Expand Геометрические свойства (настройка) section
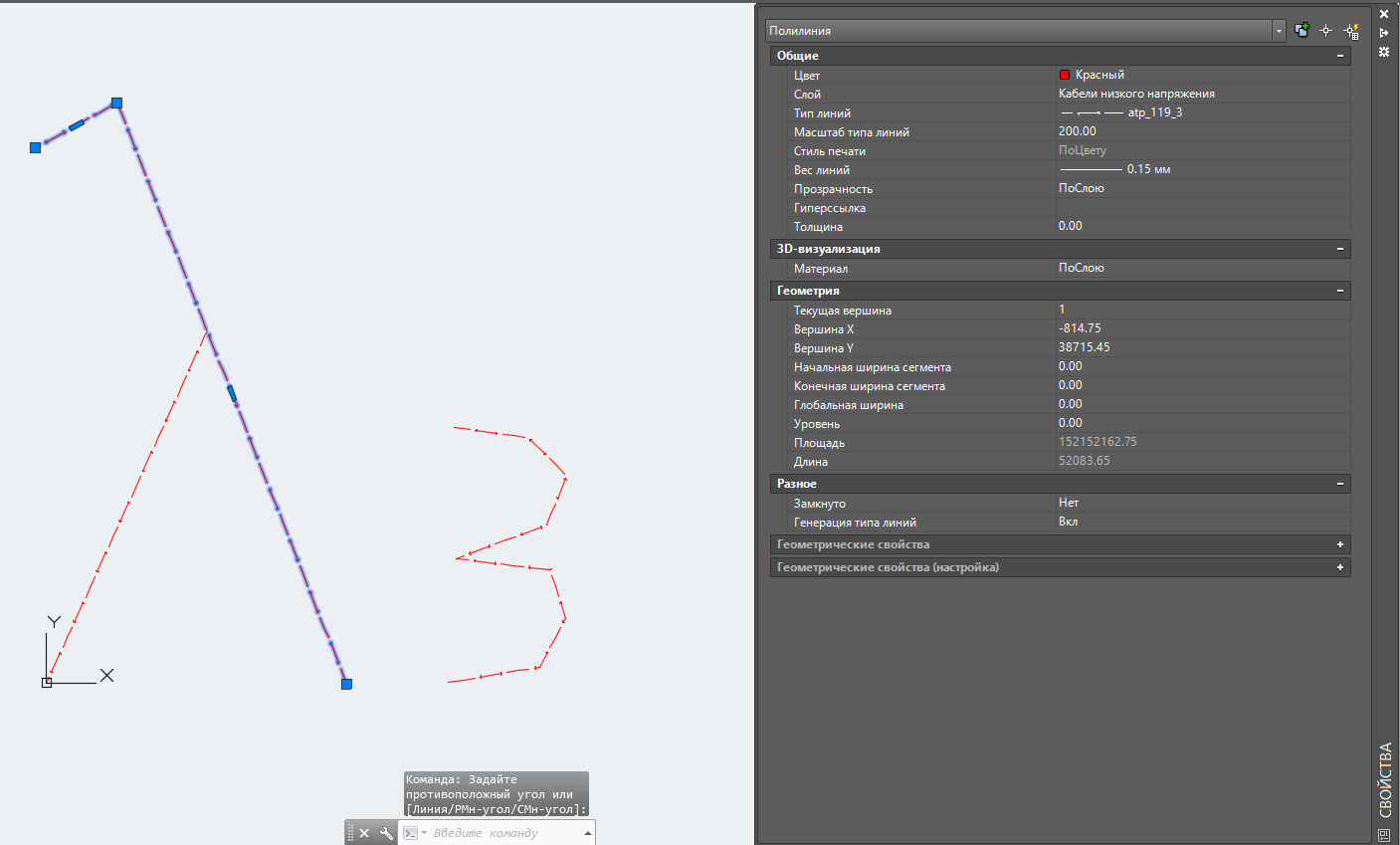1400x845 pixels. 1340,567
